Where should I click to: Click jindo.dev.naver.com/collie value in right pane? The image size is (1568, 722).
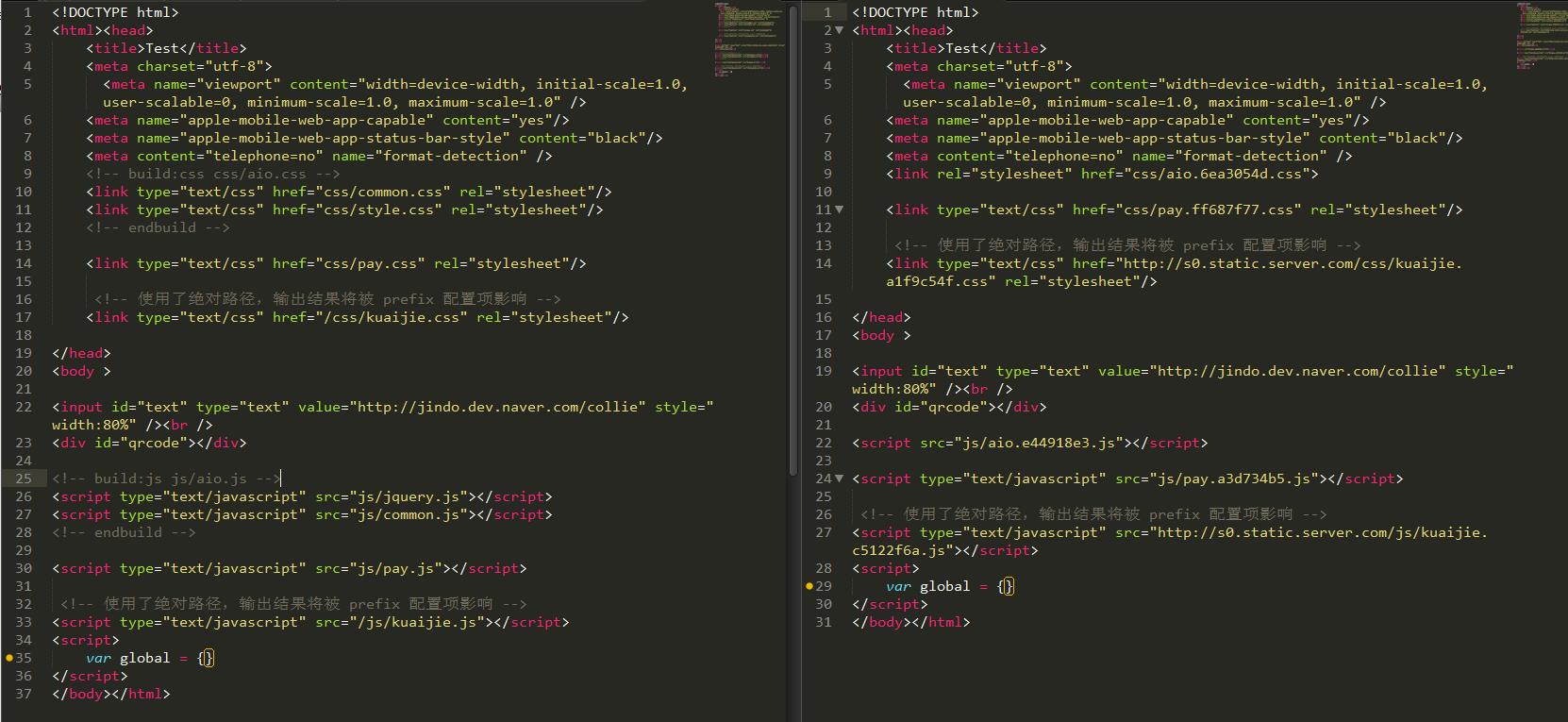click(1298, 371)
